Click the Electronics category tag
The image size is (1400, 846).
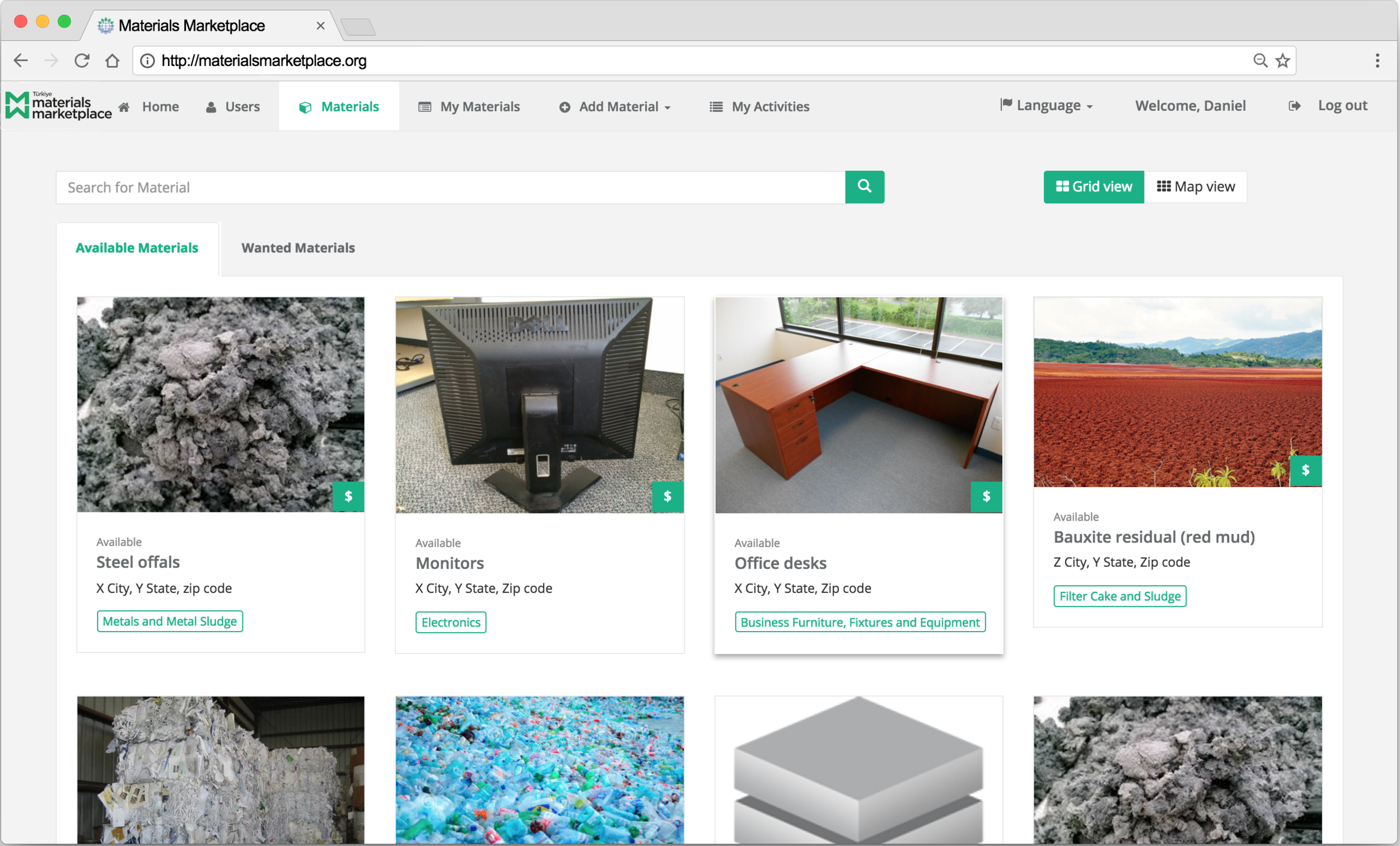[451, 622]
